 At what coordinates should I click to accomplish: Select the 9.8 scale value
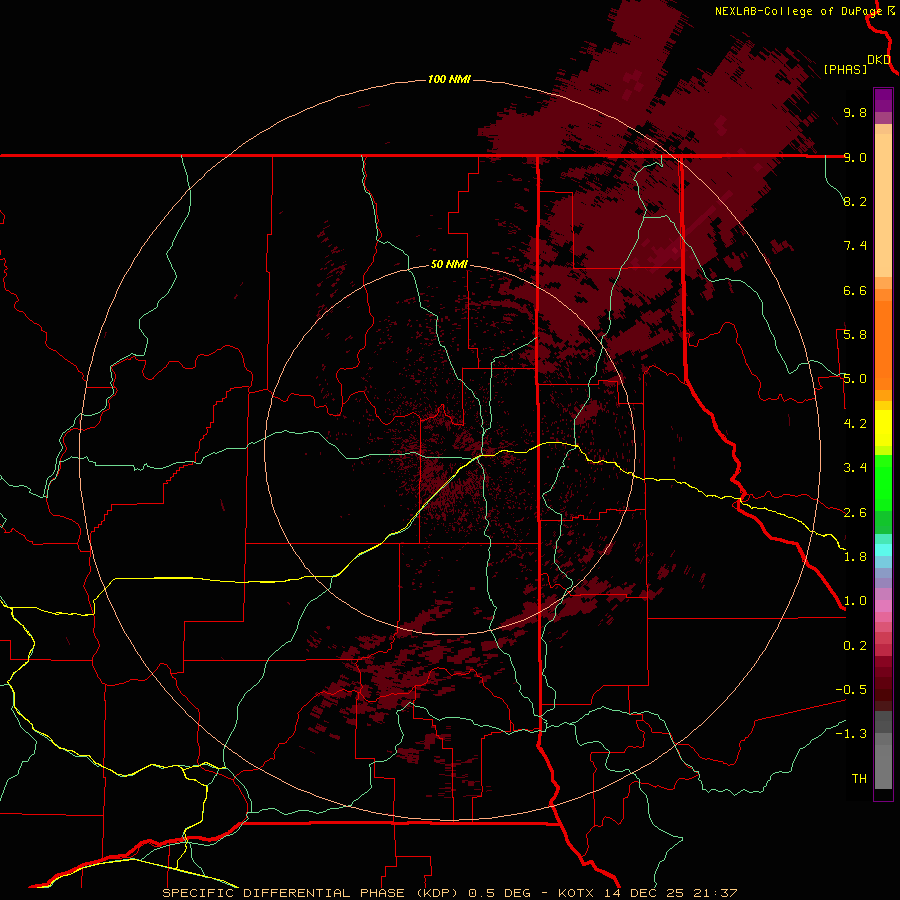[x=855, y=112]
